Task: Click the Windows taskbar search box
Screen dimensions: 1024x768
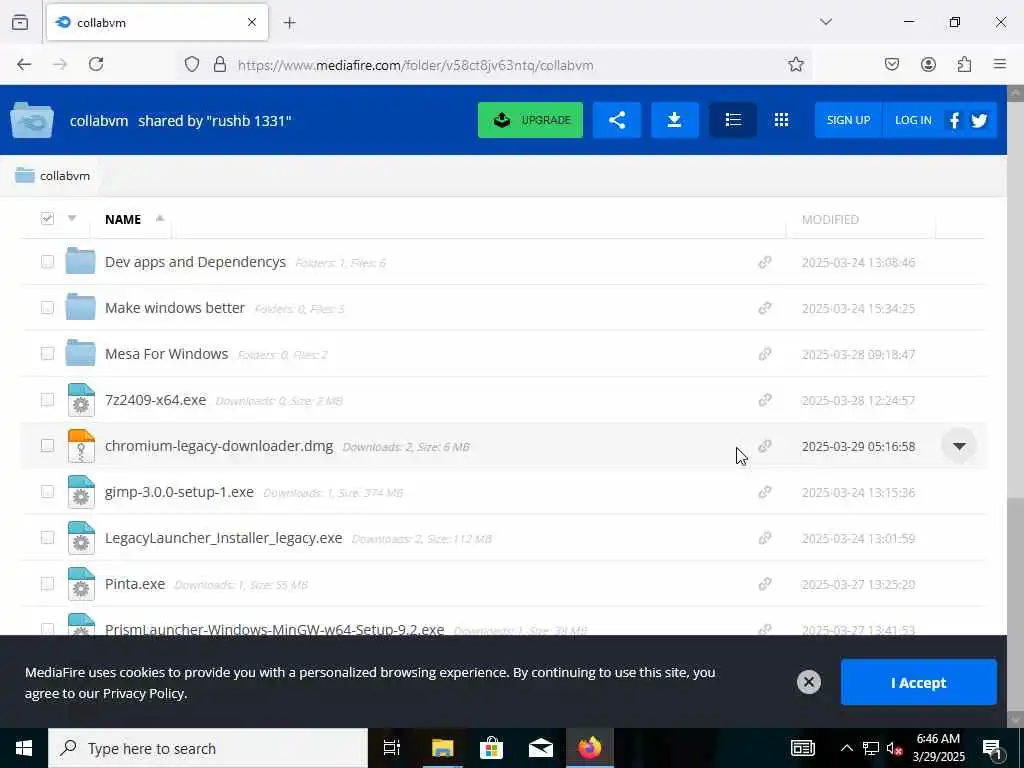Action: (208, 748)
